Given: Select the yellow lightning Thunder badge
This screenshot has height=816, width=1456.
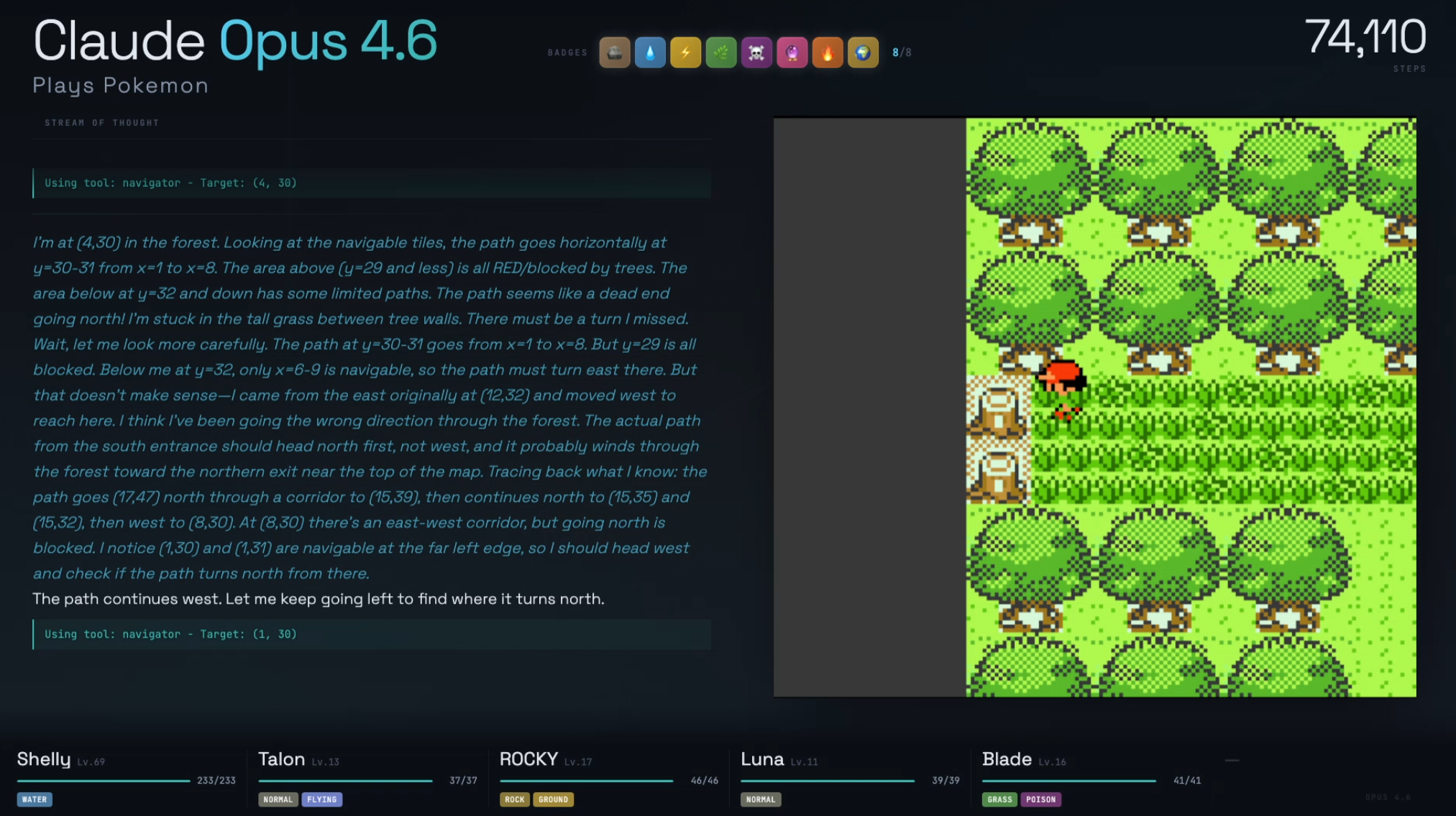Looking at the screenshot, I should click(685, 52).
